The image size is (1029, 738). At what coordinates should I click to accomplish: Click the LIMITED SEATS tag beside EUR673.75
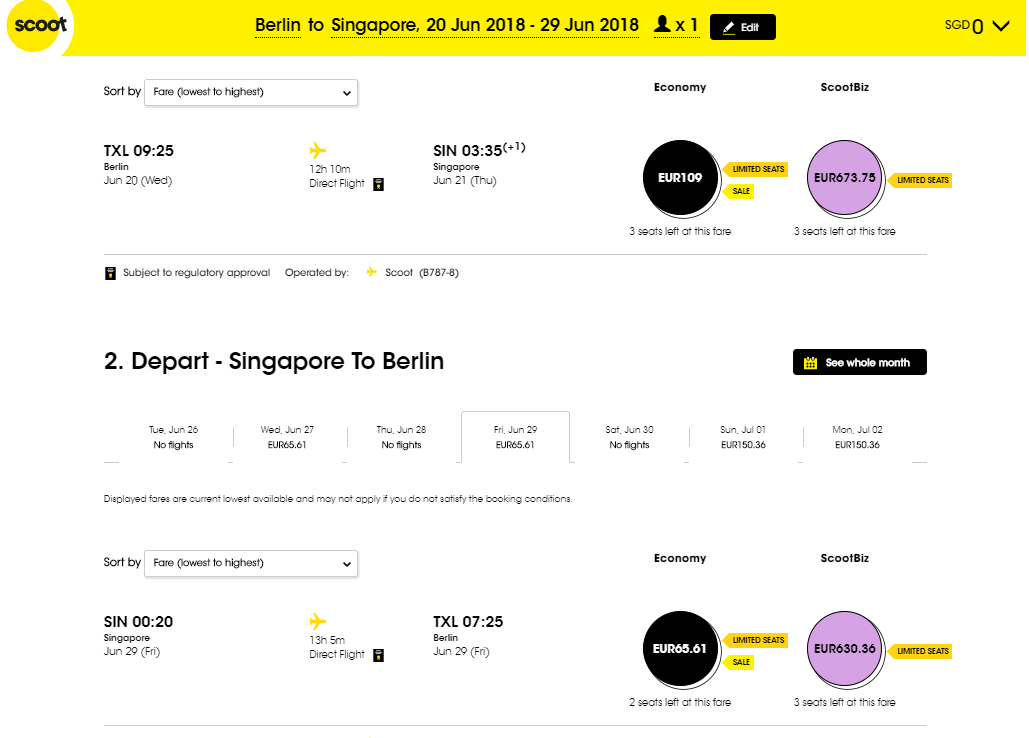point(920,180)
